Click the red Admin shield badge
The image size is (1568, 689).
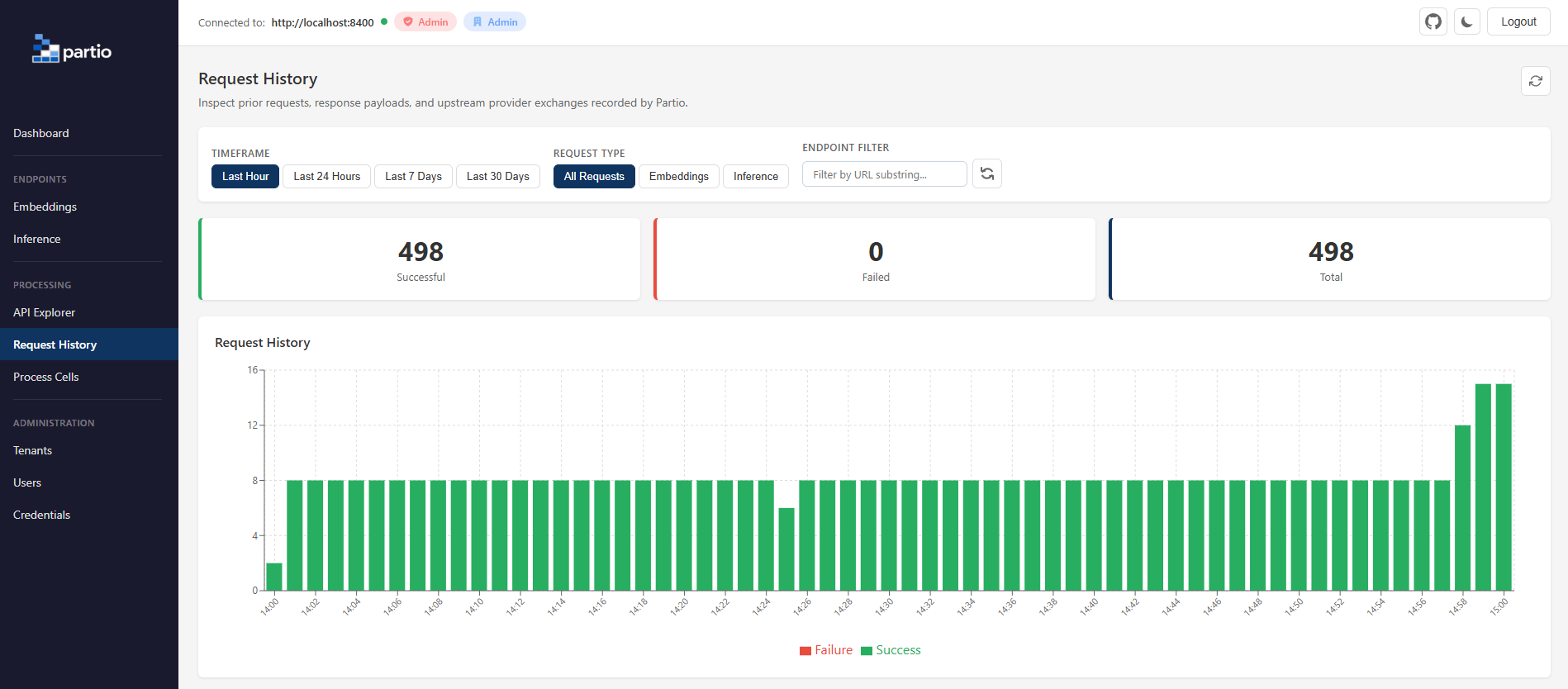pos(425,22)
